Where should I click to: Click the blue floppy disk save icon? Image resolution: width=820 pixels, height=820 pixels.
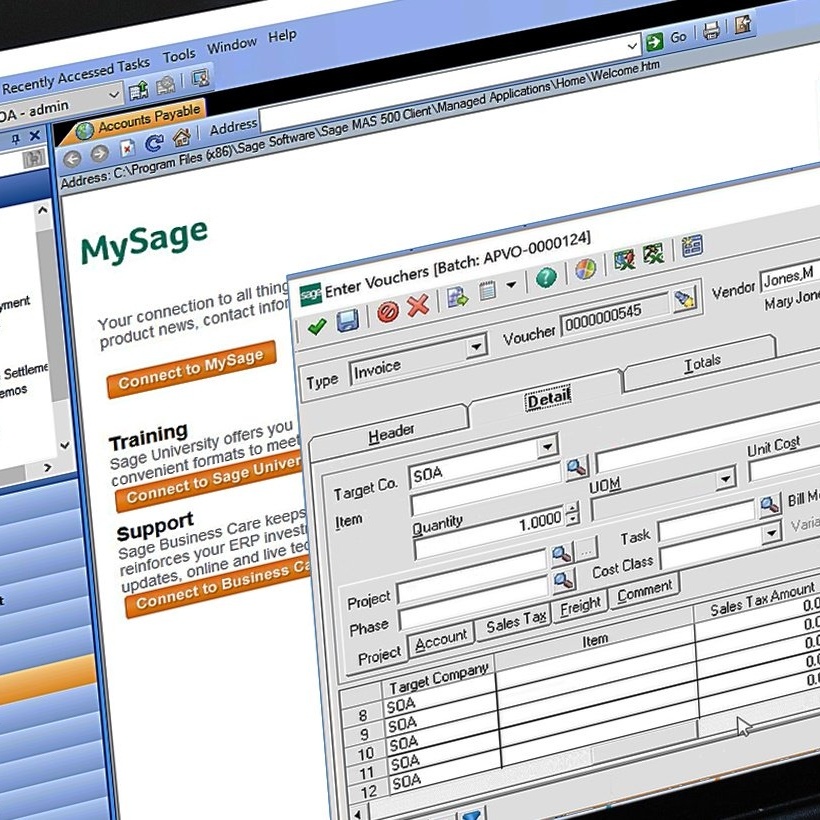click(x=348, y=321)
